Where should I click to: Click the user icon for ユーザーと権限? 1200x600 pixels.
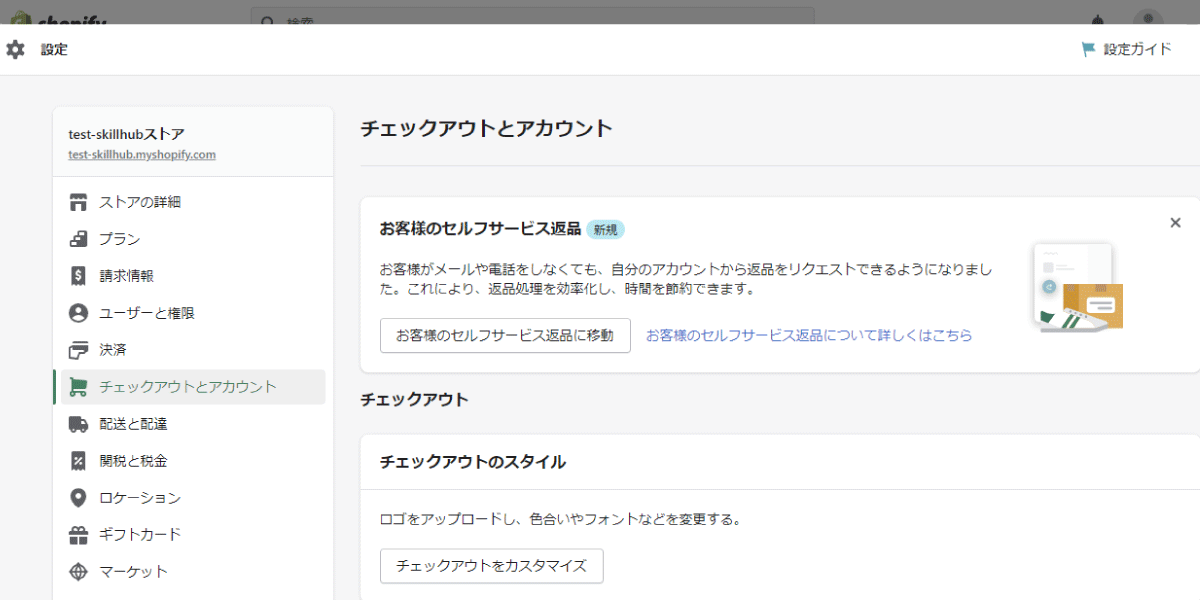coord(78,313)
